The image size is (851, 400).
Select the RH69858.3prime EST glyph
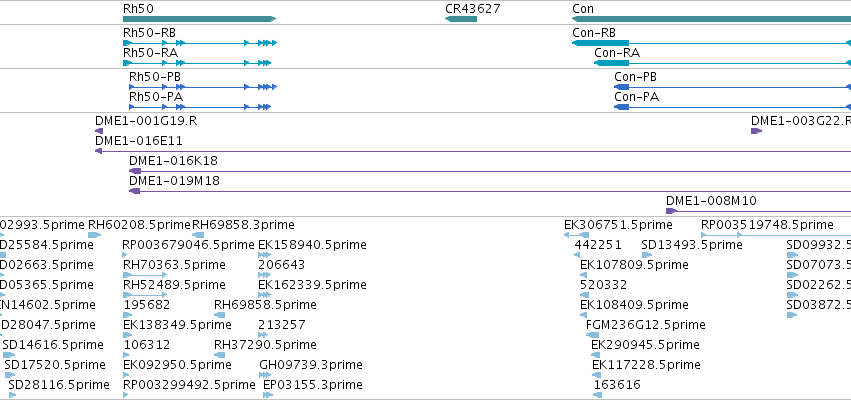[198, 235]
